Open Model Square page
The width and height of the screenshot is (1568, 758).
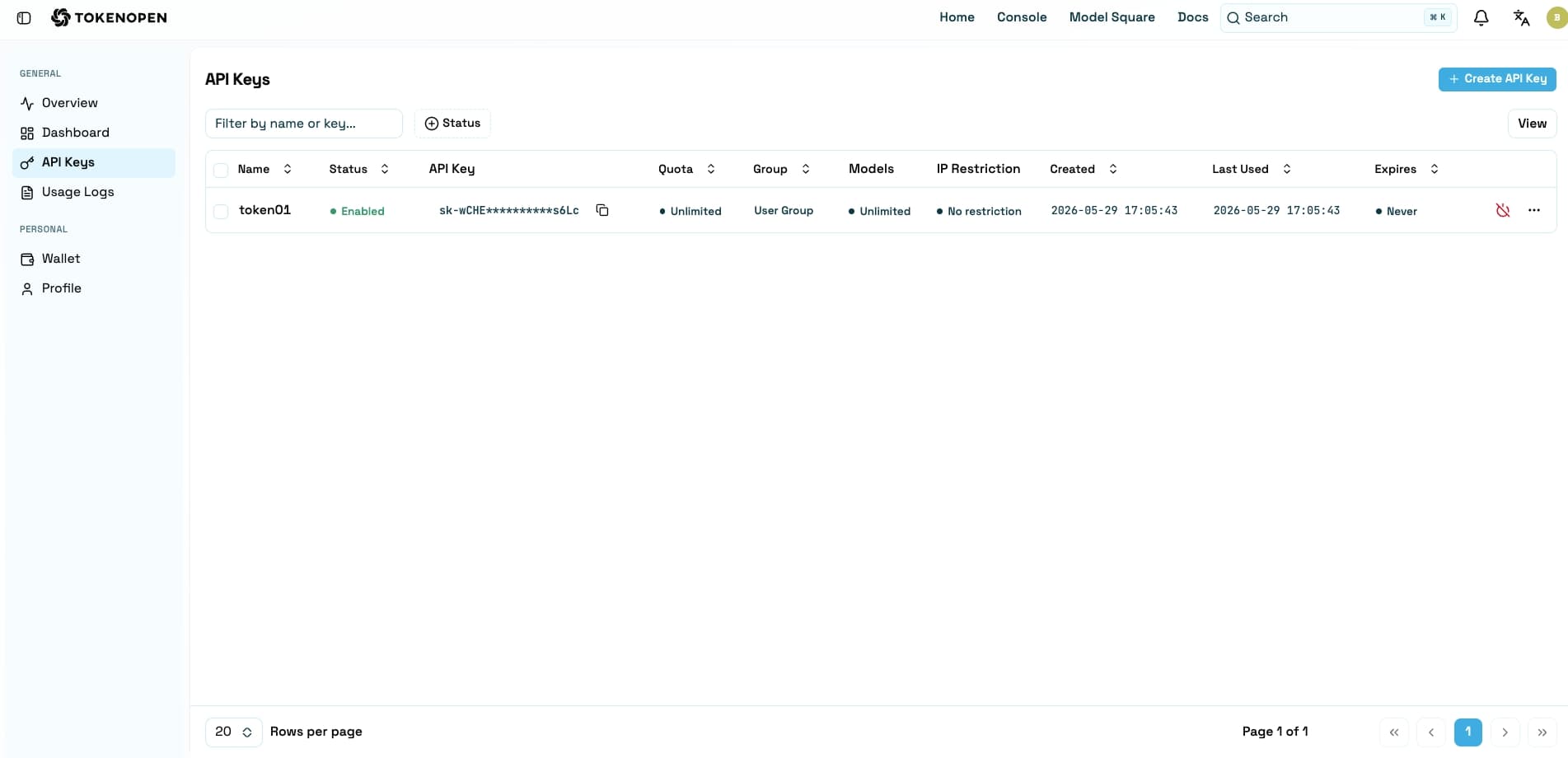point(1112,17)
